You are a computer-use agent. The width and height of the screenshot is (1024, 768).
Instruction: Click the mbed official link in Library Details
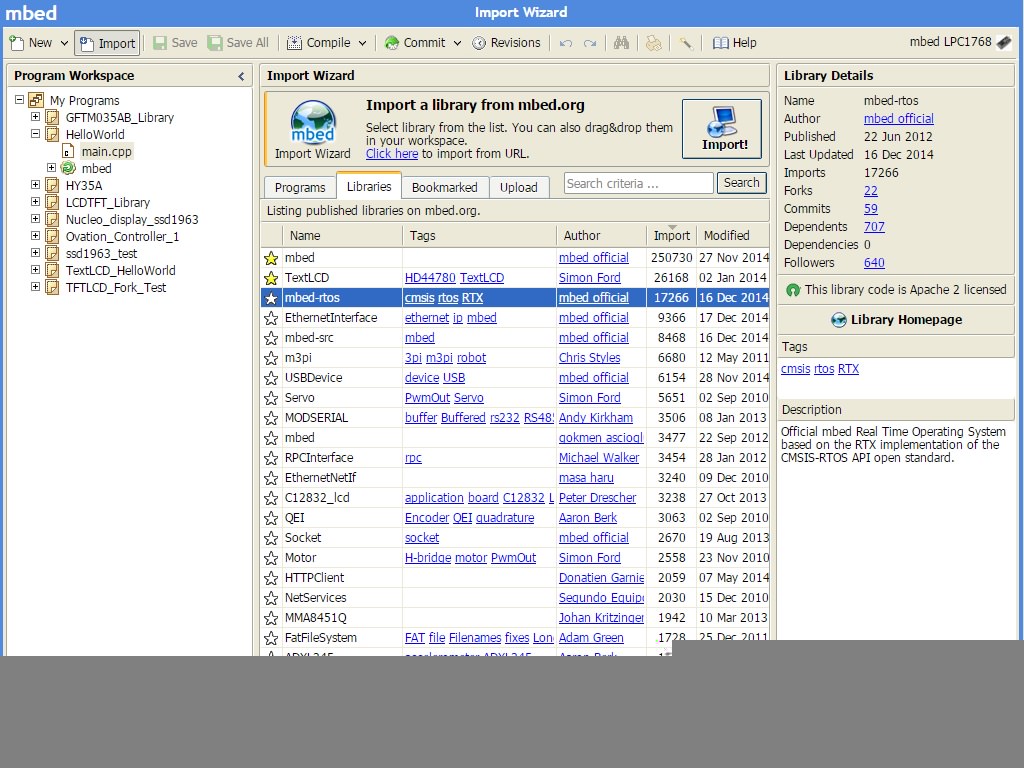[899, 119]
